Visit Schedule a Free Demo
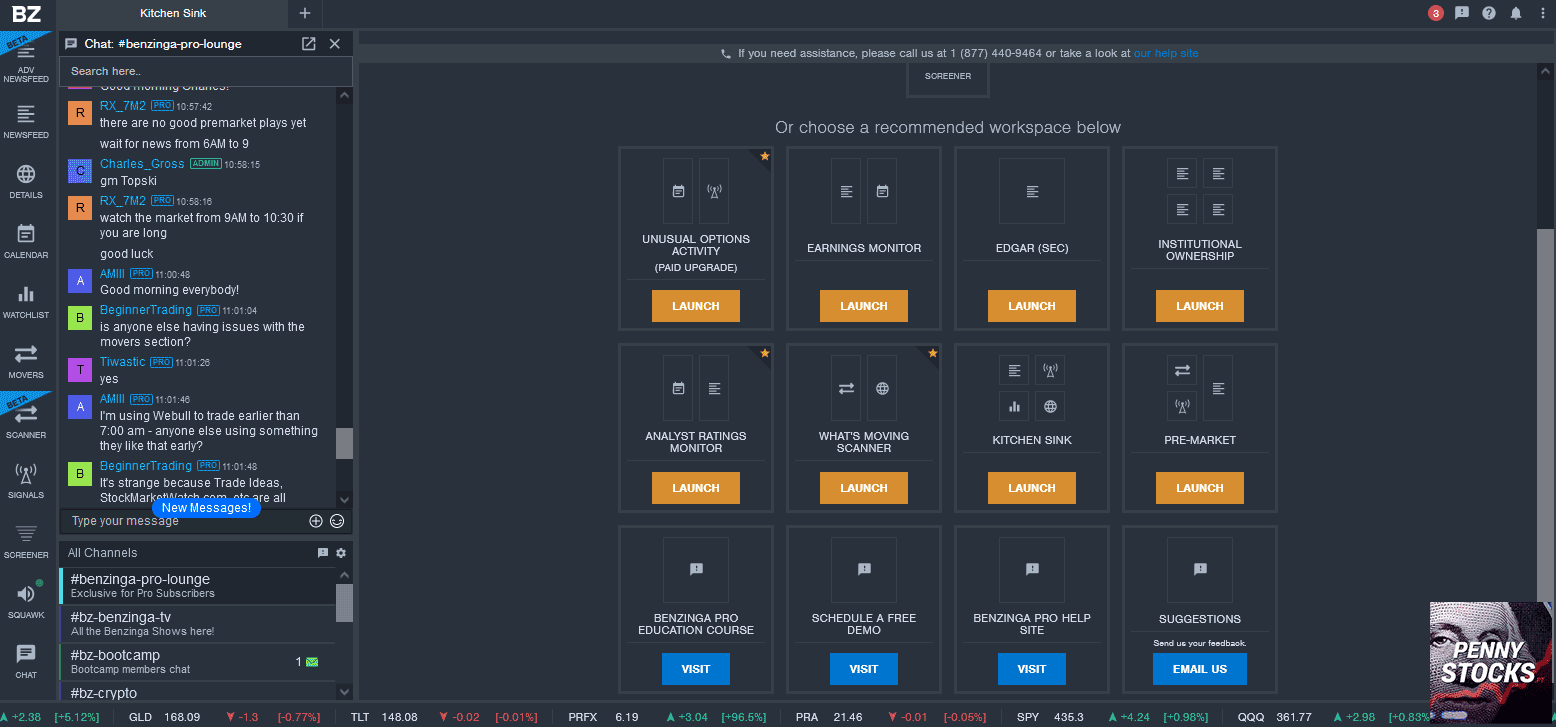Image resolution: width=1556 pixels, height=727 pixels. (x=864, y=669)
